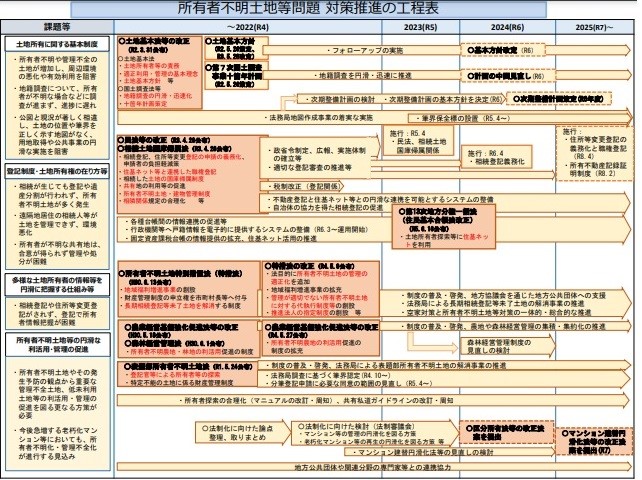Click the 税制改正（登記関係）bar
Screen dimensions: 642x480
coord(300,184)
